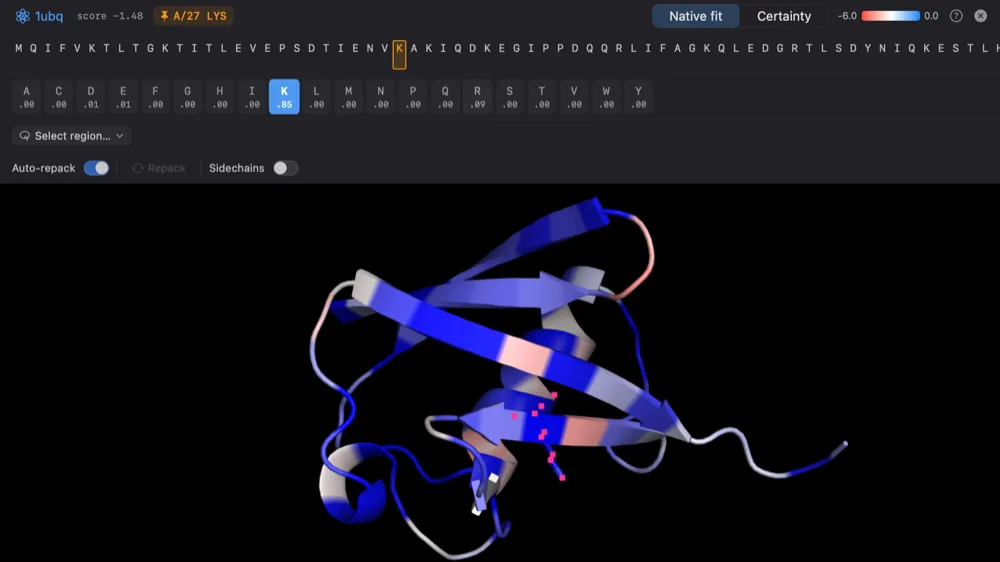This screenshot has height=562, width=1000.
Task: Click the 1ubq structure name label
Action: (x=49, y=16)
